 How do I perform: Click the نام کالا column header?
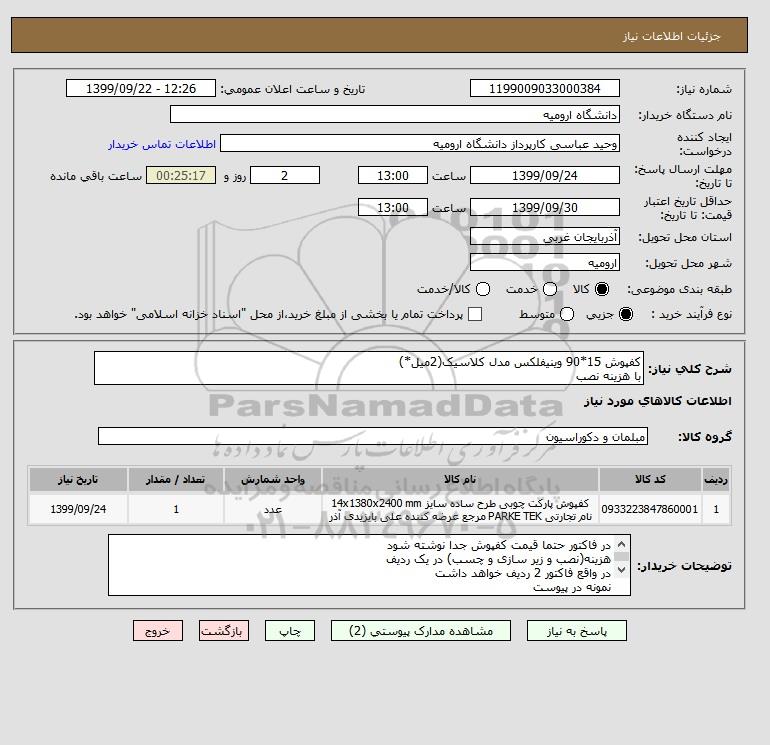coord(460,479)
